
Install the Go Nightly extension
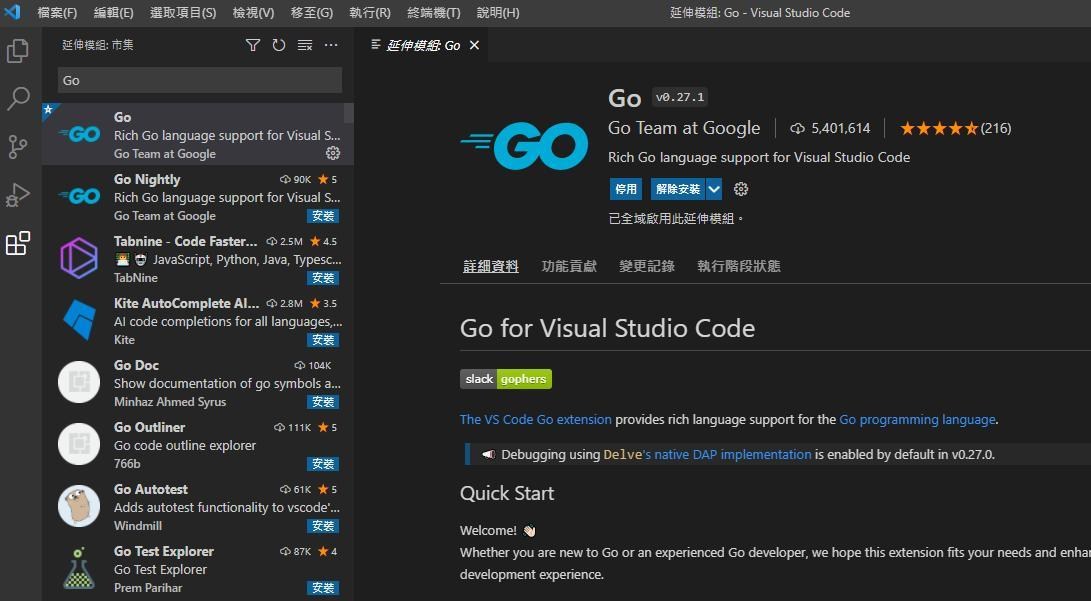323,216
